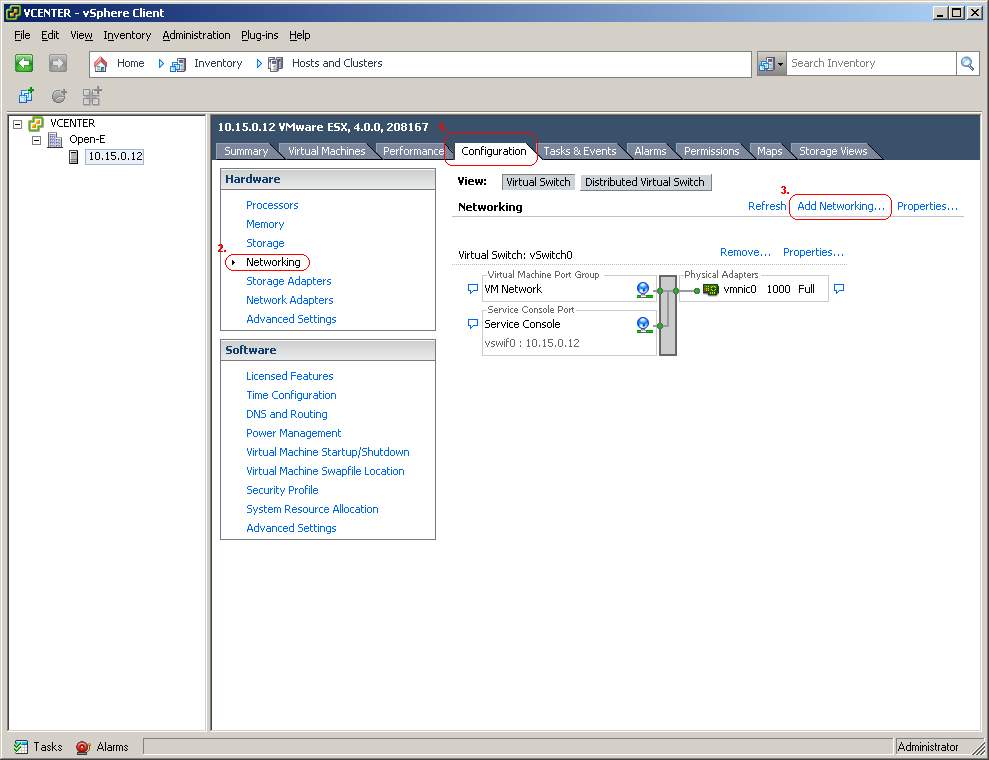Click the VM Network port group globe icon
Image resolution: width=989 pixels, height=760 pixels.
pos(643,289)
